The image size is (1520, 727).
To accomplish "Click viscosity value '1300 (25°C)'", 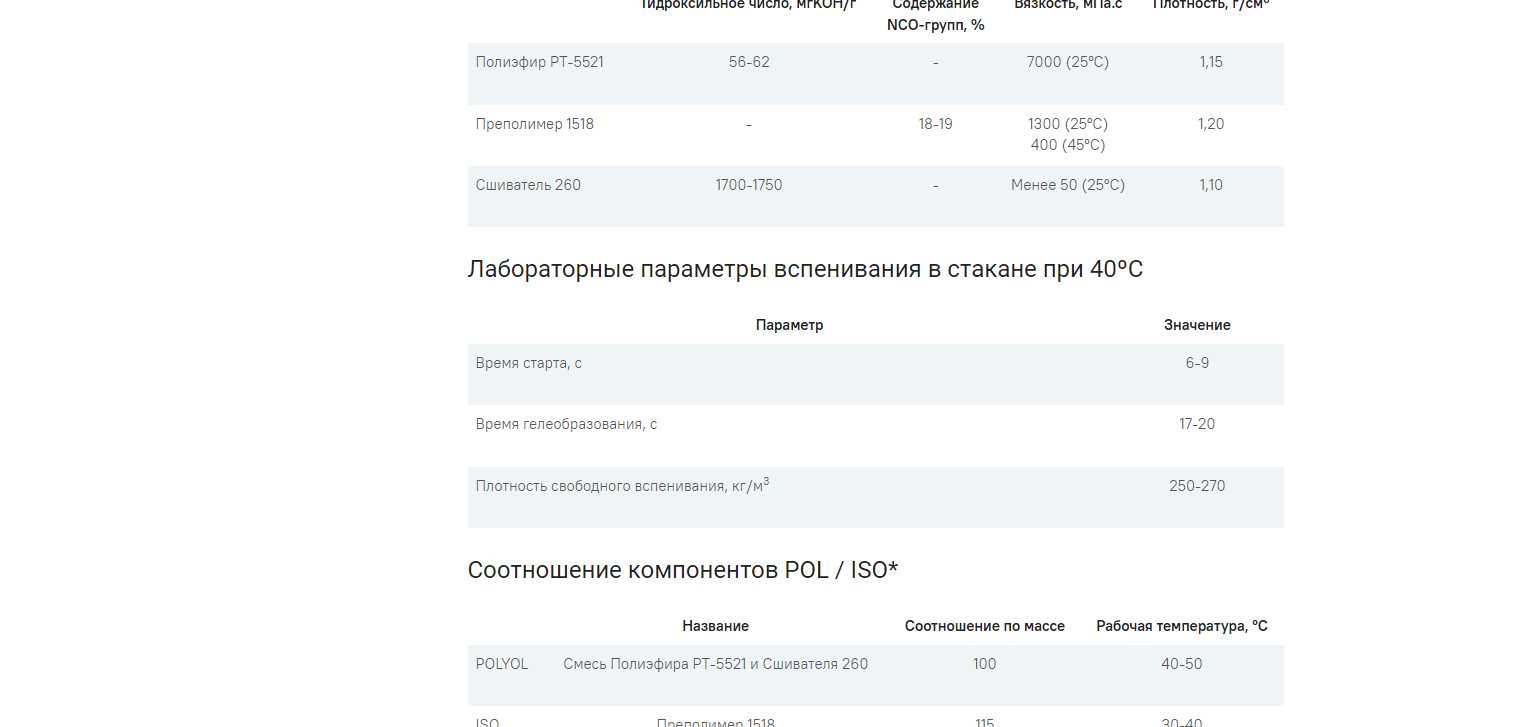I will [1068, 124].
